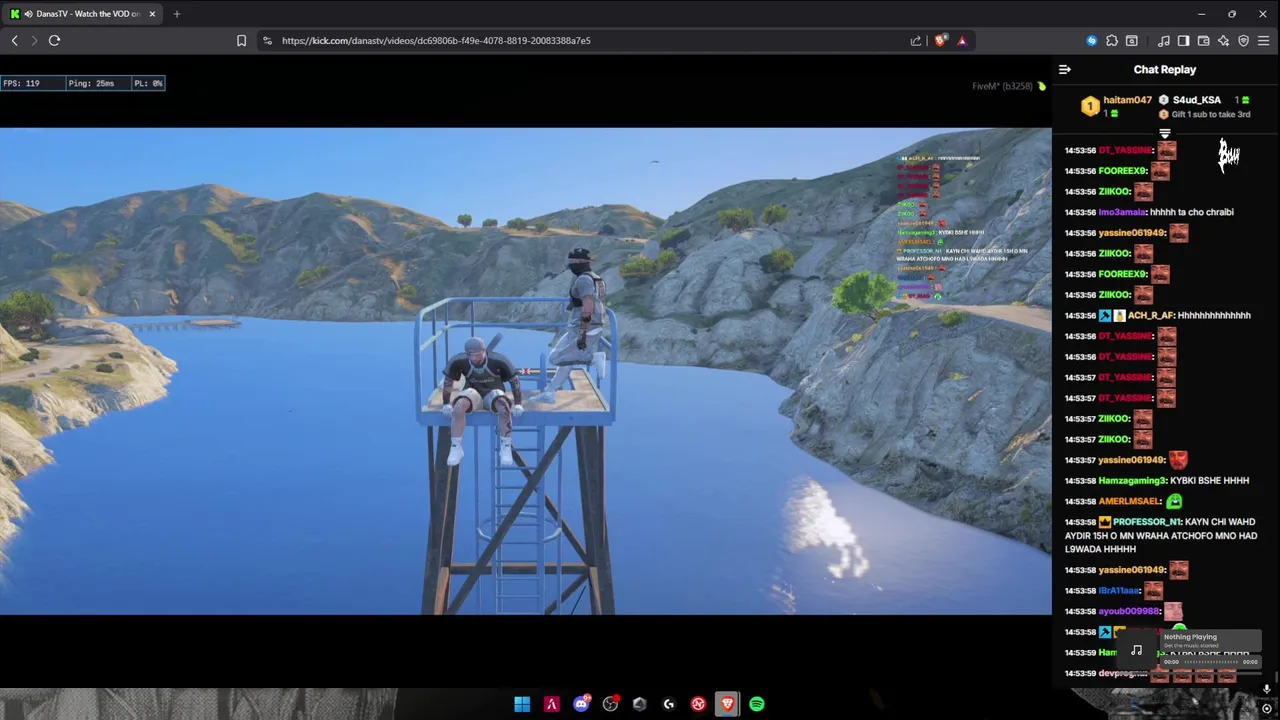The height and width of the screenshot is (720, 1280).
Task: Open ayoub009988 username in chat
Action: [x=1128, y=611]
